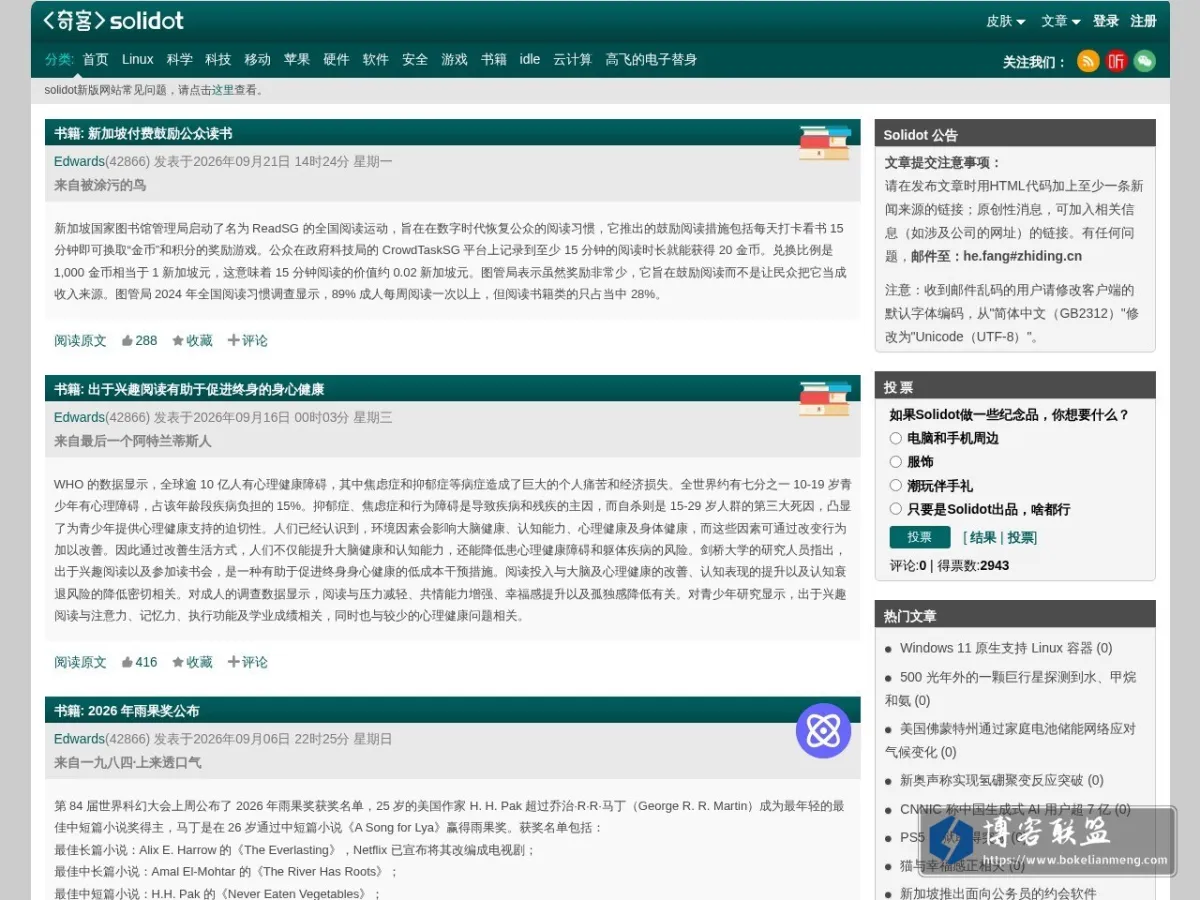Open the 苹果 category
Screen dimensions: 1200x900
pos(297,59)
